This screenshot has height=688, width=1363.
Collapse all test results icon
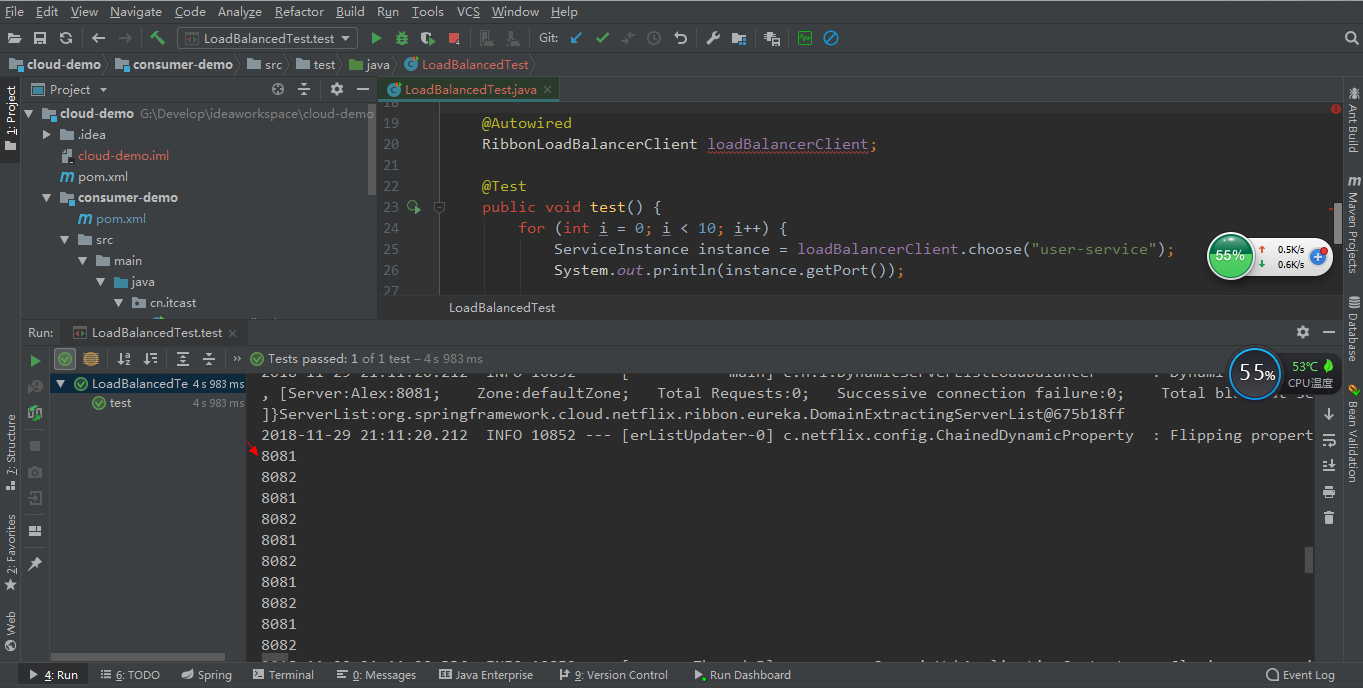pyautogui.click(x=209, y=359)
